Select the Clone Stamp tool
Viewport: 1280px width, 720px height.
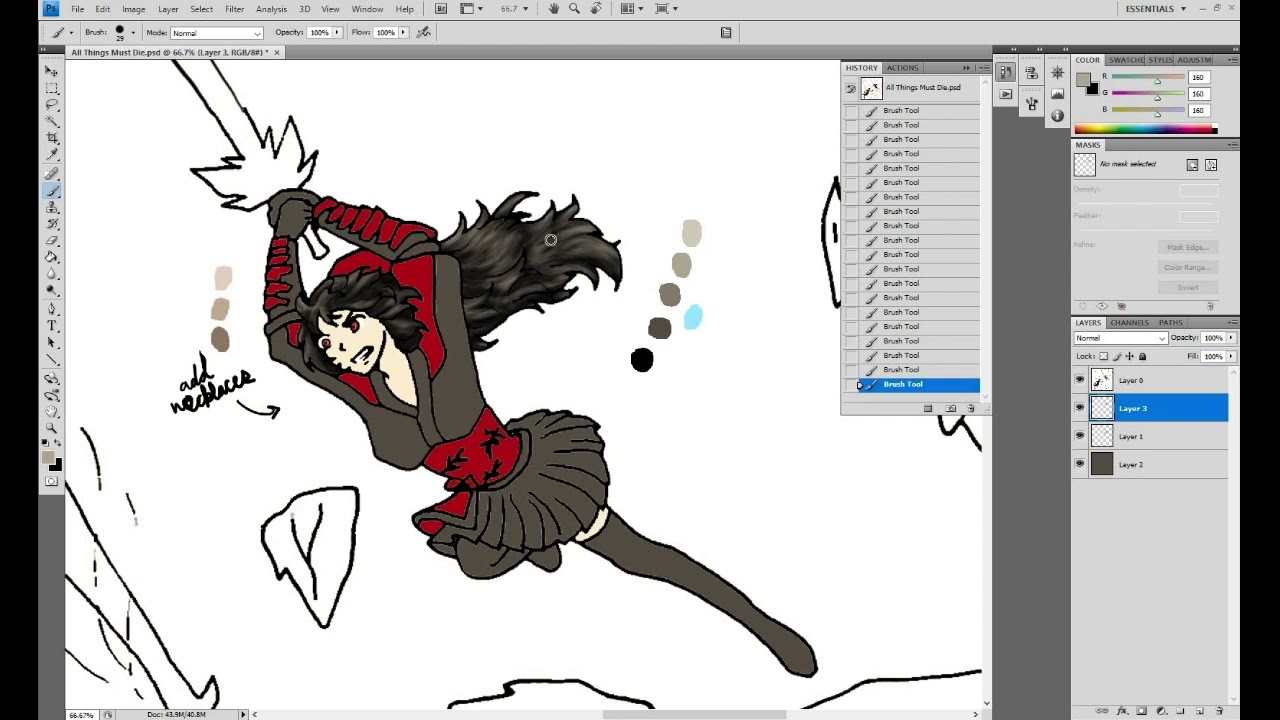pyautogui.click(x=52, y=207)
